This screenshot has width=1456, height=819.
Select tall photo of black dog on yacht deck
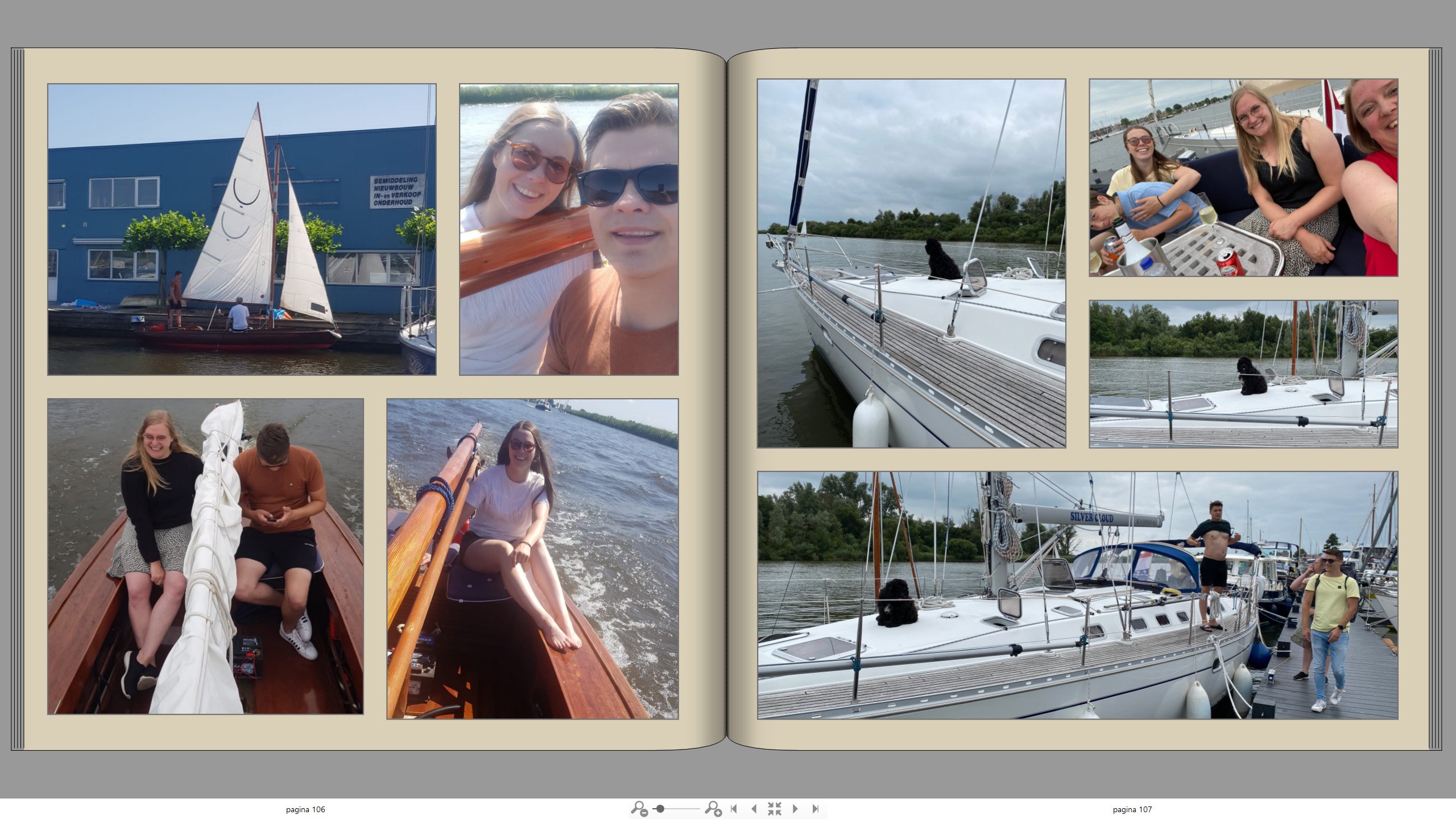[x=911, y=263]
